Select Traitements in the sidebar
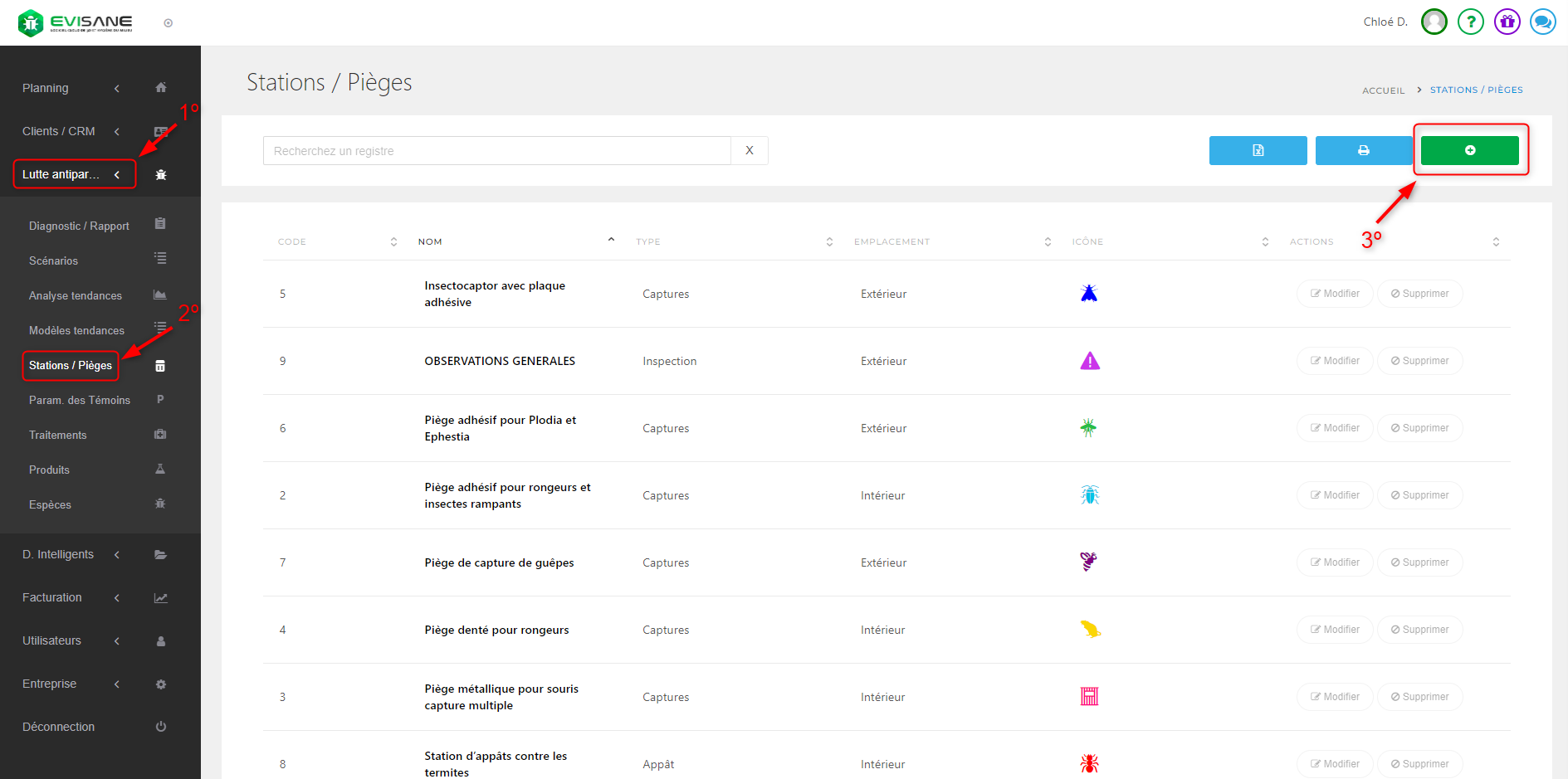The height and width of the screenshot is (779, 1568). pos(58,435)
